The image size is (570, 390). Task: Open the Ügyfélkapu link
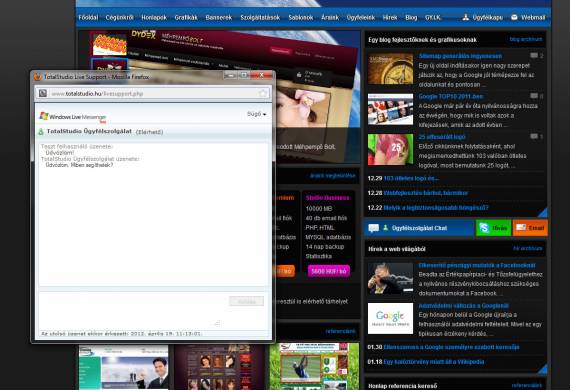click(487, 17)
